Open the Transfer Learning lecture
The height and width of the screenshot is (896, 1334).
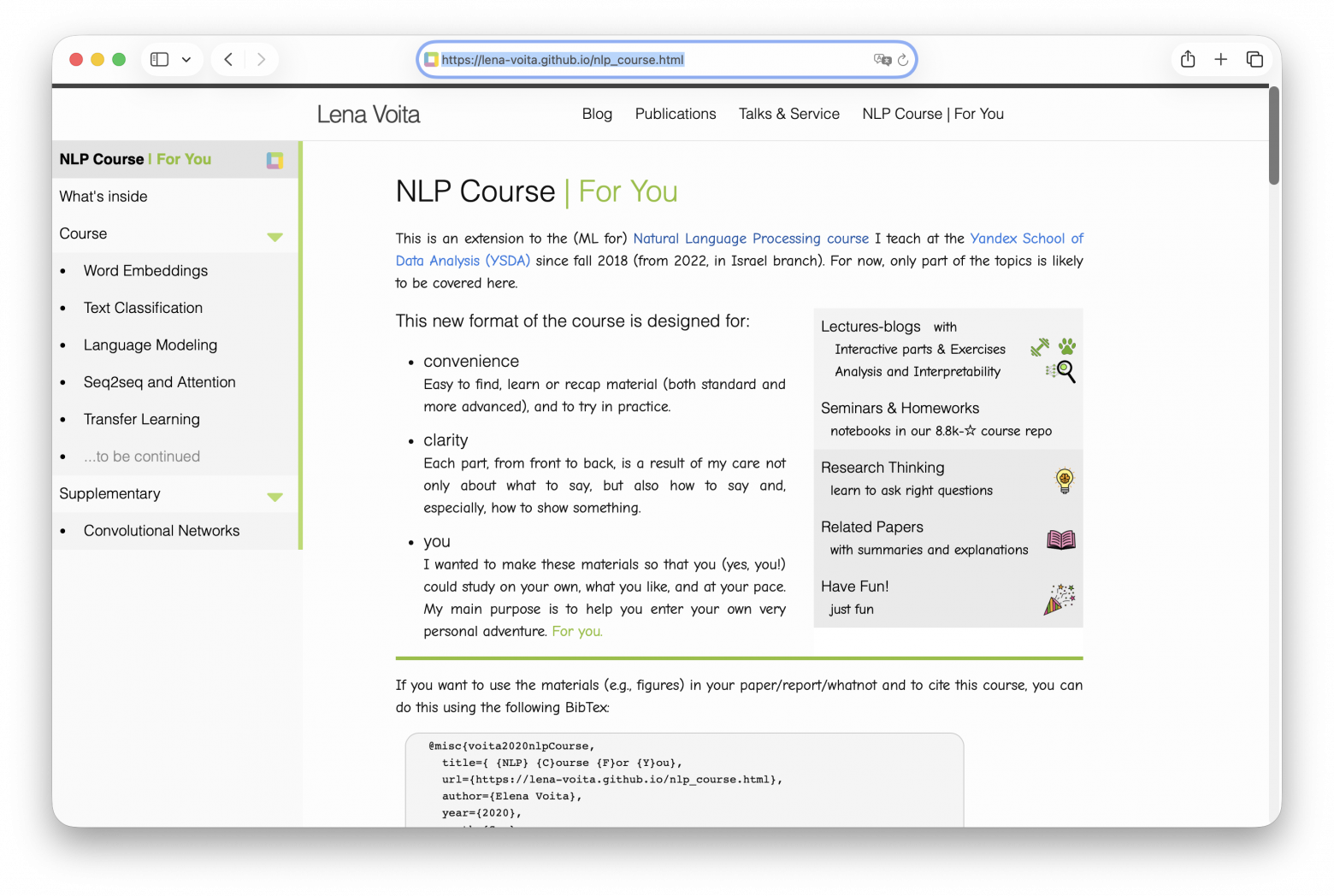click(x=142, y=420)
